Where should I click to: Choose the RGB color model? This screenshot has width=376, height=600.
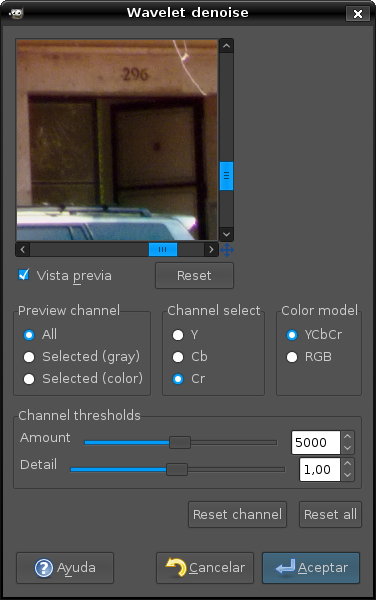pyautogui.click(x=292, y=357)
